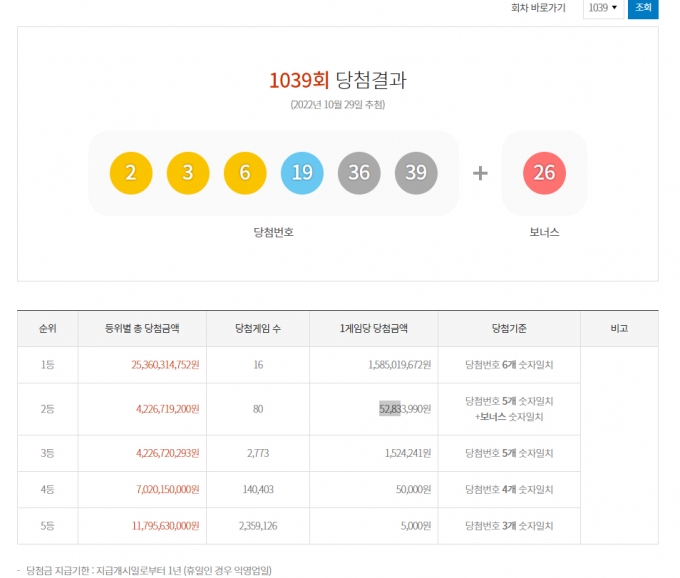Viewport: 680px width, 578px height.
Task: Click the 회차 바로가기 label
Action: point(538,8)
